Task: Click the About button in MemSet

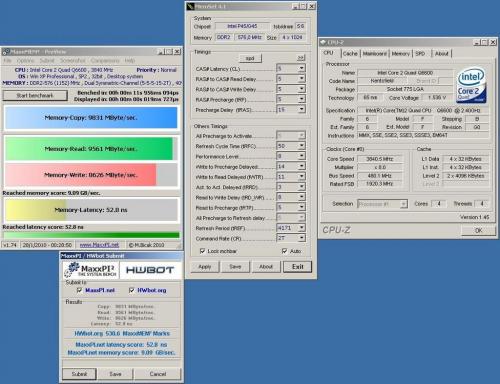Action: [266, 266]
